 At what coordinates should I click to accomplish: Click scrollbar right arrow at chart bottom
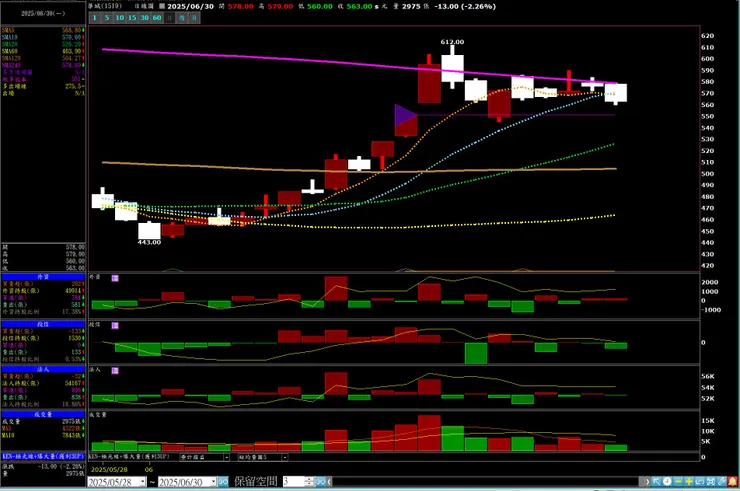click(x=648, y=482)
